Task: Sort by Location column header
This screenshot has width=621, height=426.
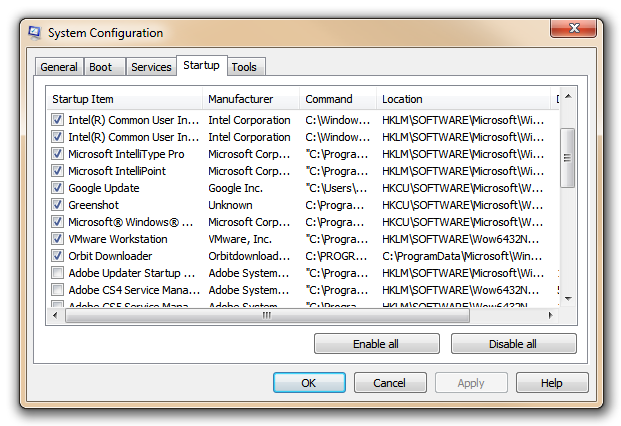Action: 463,99
